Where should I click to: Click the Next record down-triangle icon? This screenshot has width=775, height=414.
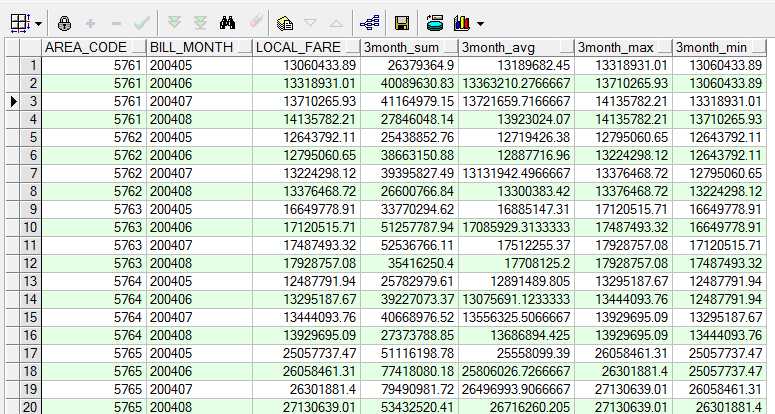coord(310,23)
